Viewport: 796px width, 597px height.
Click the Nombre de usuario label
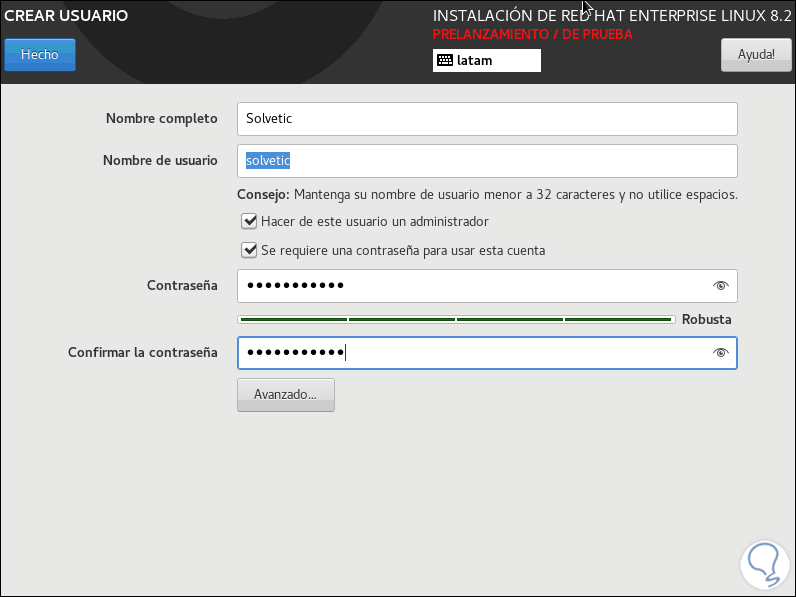160,161
